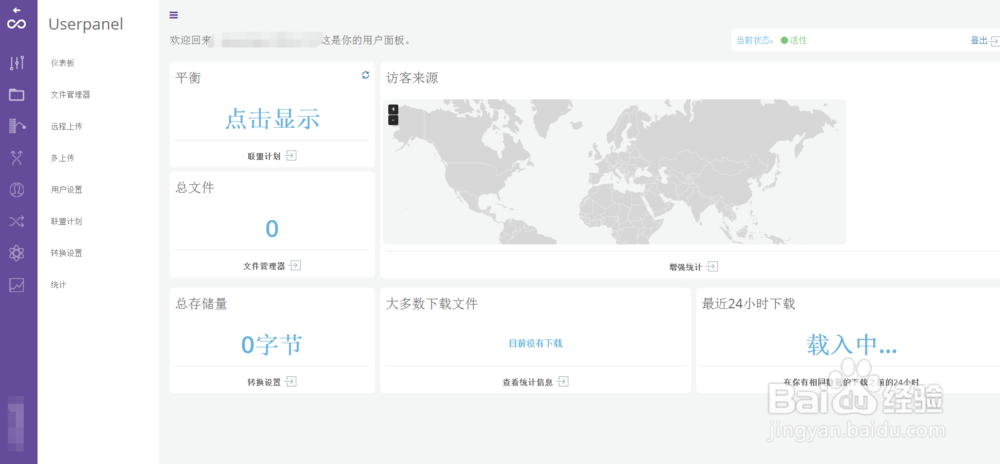This screenshot has width=1000, height=464.
Task: Click the Userpanel title
Action: 85,24
